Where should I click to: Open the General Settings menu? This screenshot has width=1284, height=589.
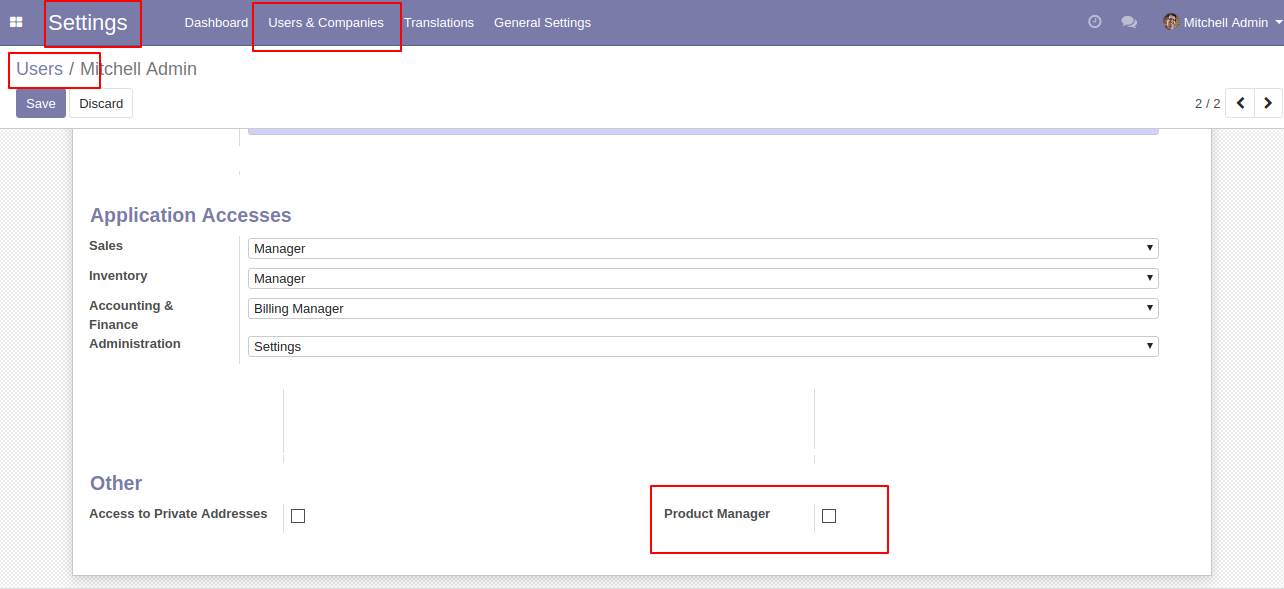coord(542,22)
